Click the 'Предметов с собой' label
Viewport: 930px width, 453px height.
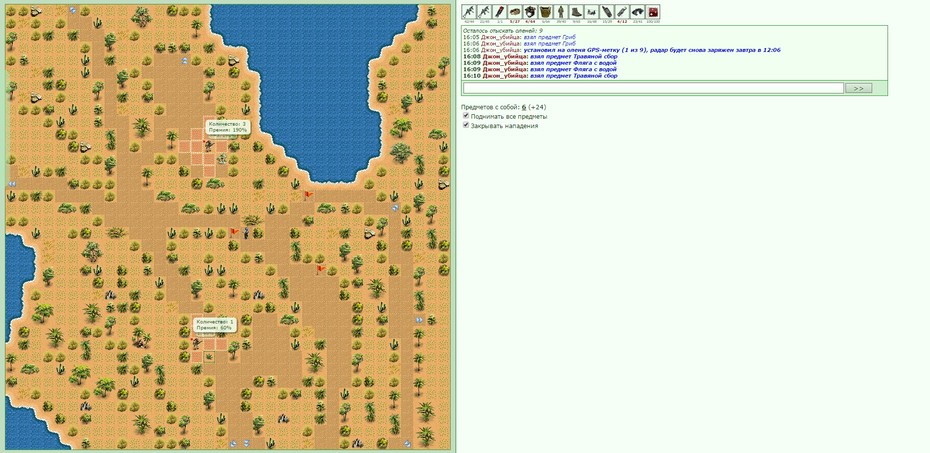click(490, 107)
